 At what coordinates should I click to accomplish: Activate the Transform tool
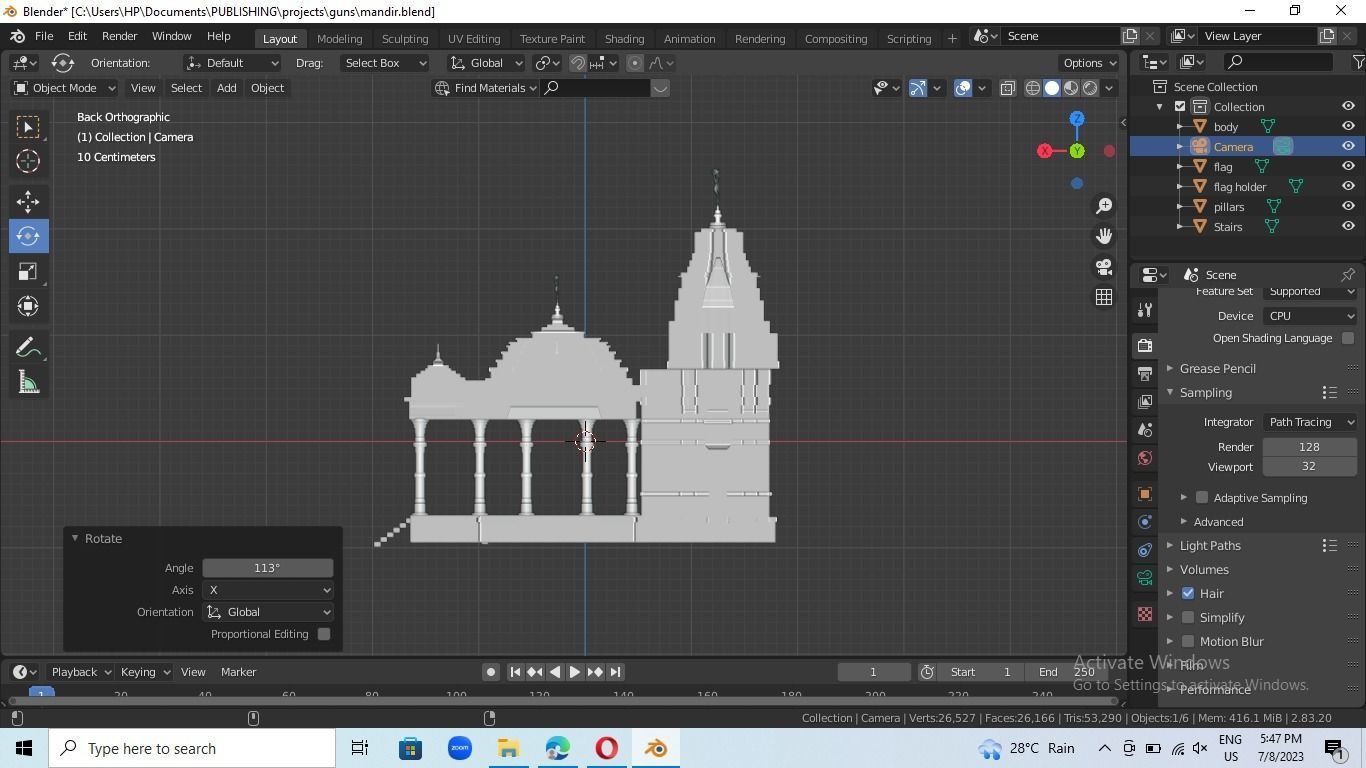28,306
